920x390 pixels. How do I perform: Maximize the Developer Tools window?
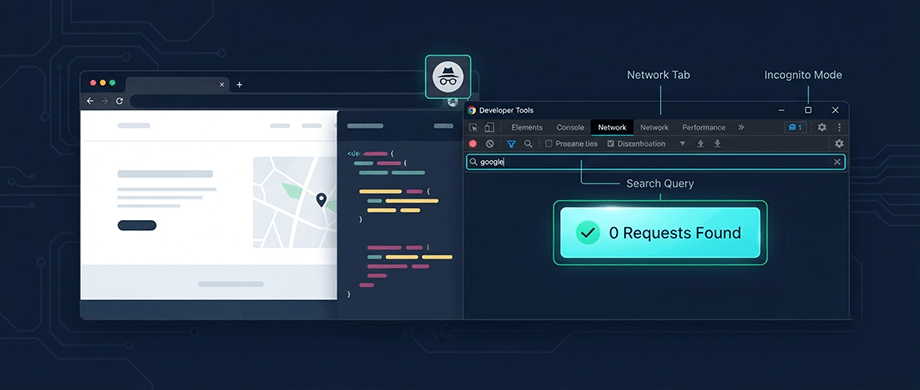click(808, 110)
